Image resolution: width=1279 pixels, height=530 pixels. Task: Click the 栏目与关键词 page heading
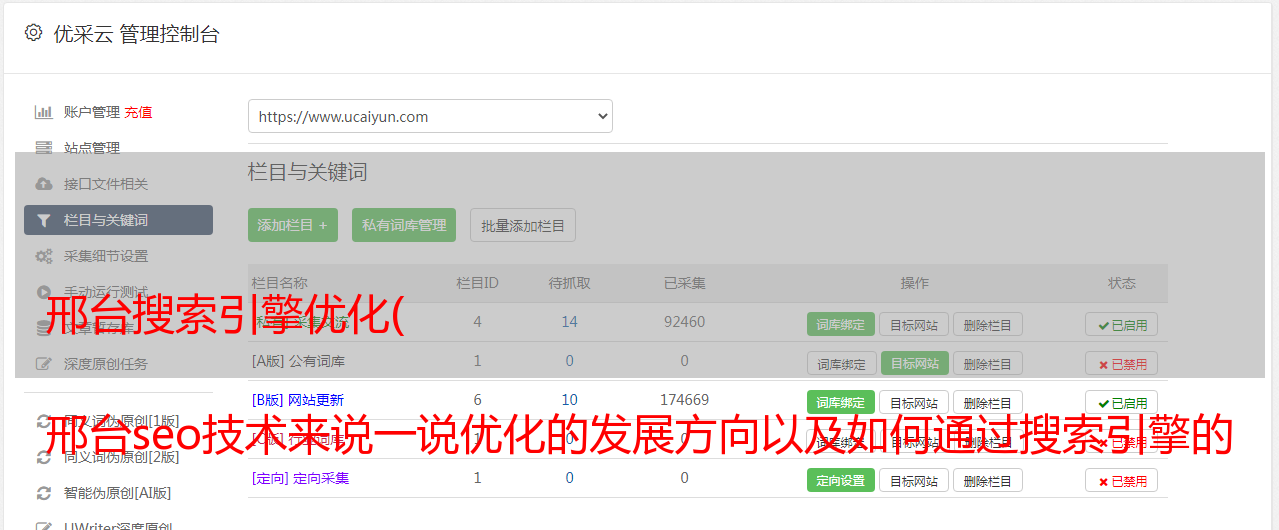pos(307,172)
